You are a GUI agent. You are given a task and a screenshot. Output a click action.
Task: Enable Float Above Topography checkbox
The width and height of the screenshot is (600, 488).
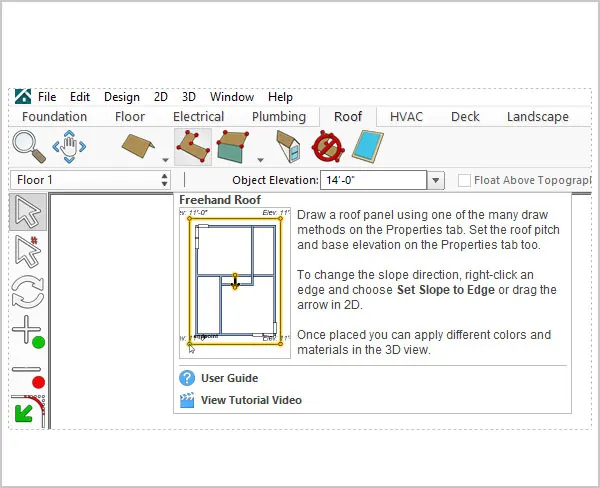tap(464, 180)
